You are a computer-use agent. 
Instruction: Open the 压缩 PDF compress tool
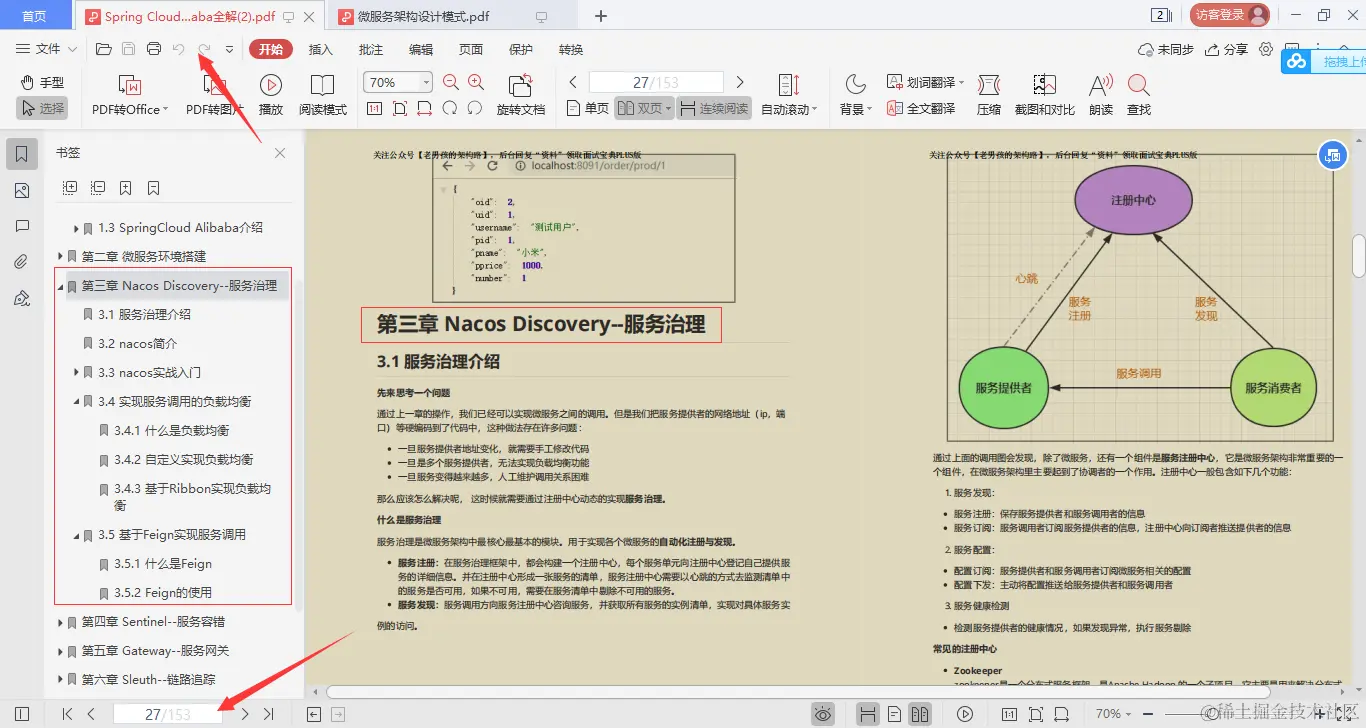(x=989, y=95)
